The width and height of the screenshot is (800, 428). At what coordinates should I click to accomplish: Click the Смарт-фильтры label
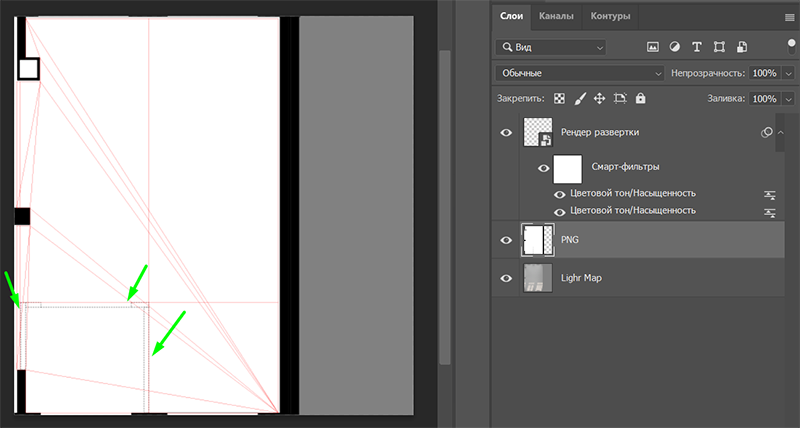pyautogui.click(x=625, y=166)
